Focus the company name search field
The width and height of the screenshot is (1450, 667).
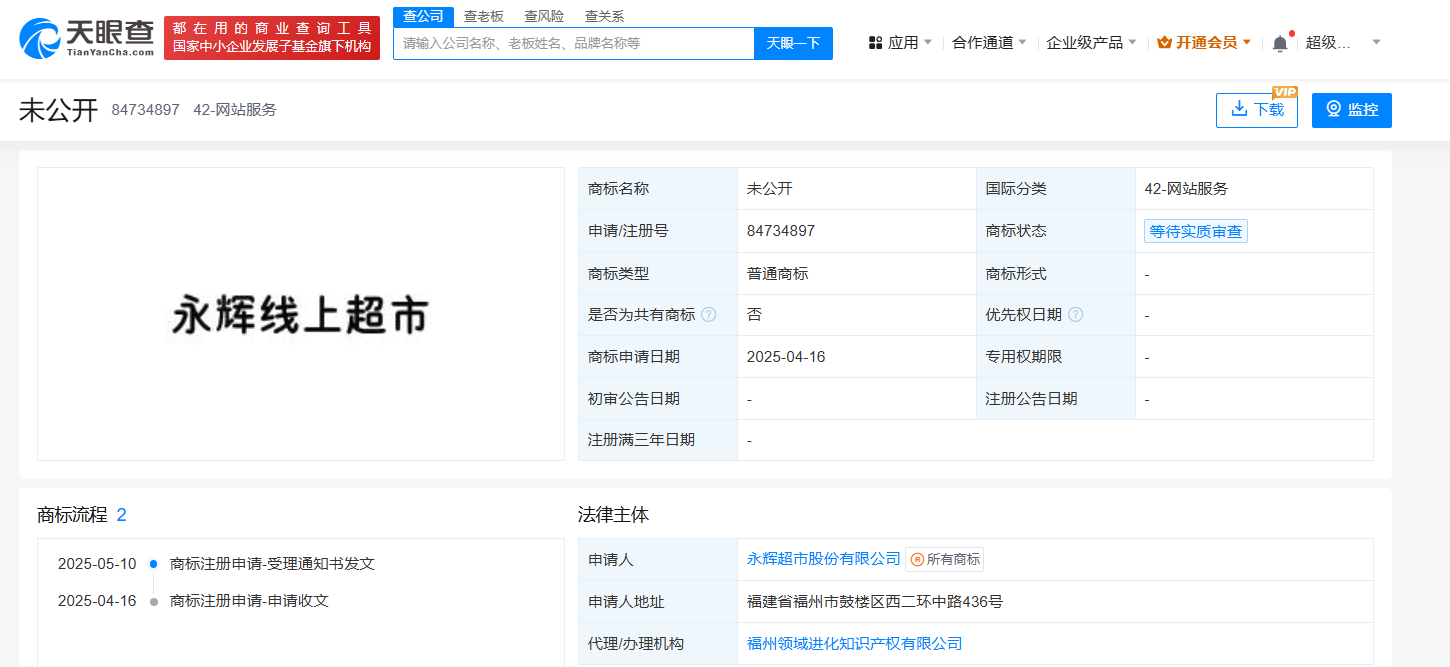(573, 43)
